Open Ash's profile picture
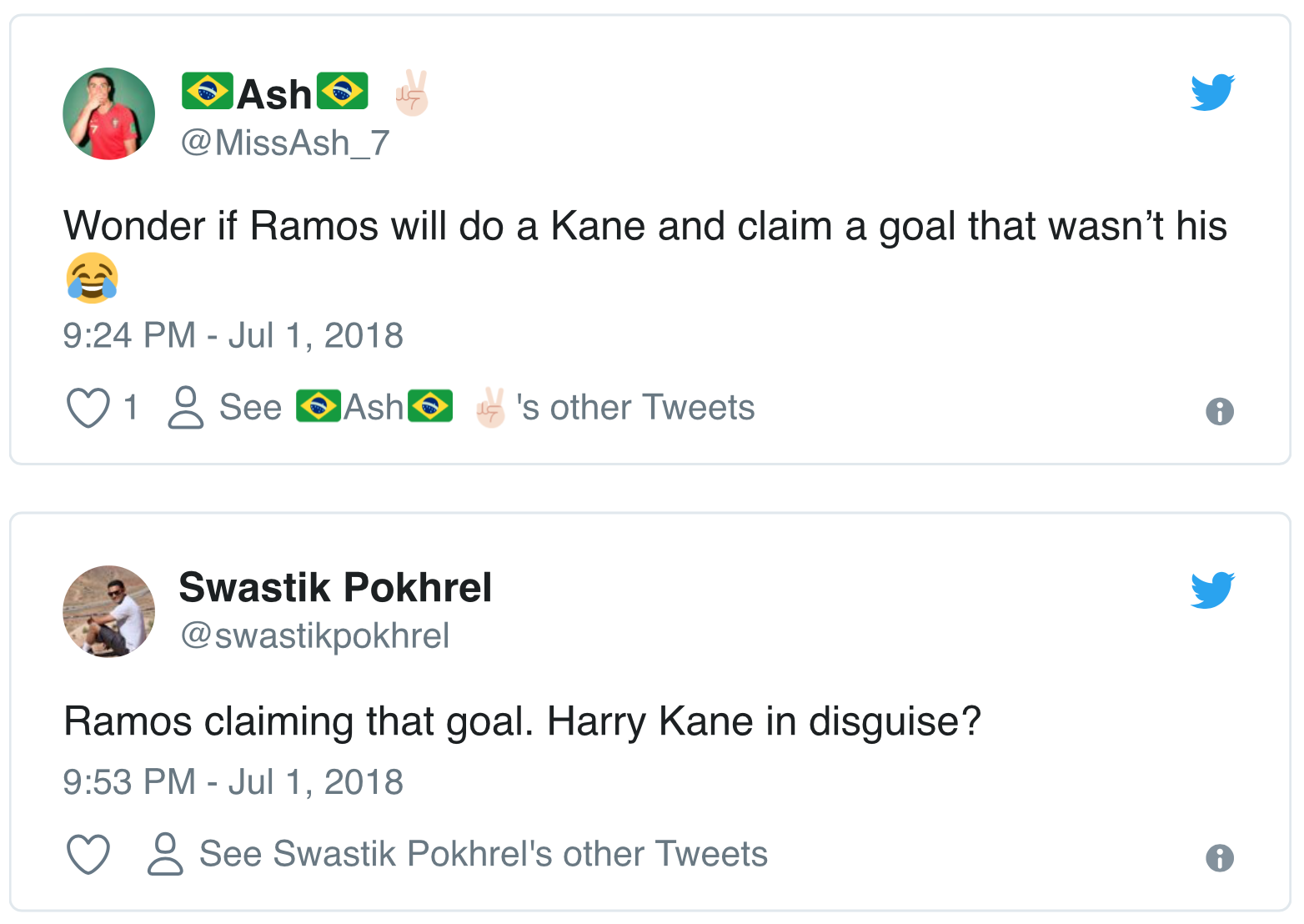This screenshot has width=1304, height=924. [x=109, y=114]
